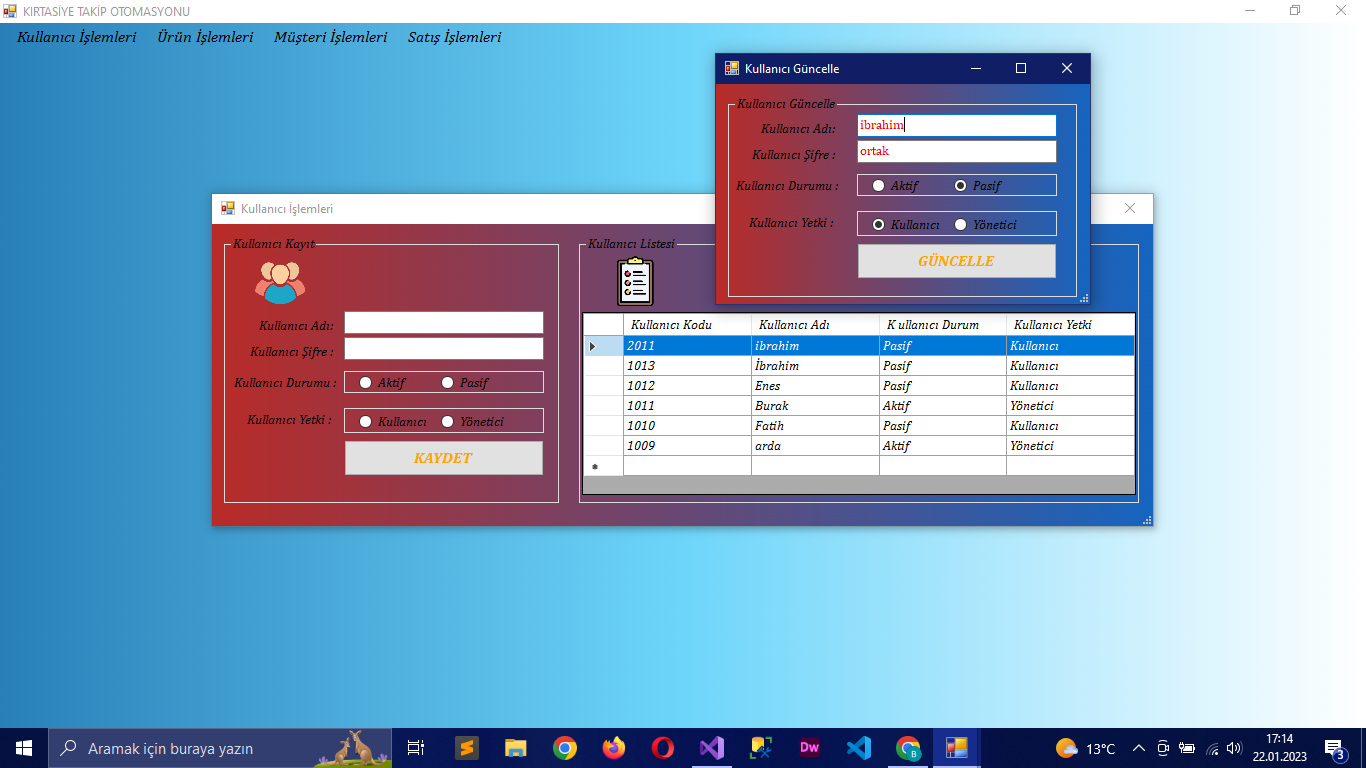Open the Müşteri İşlemleri menu
Image resolution: width=1366 pixels, height=768 pixels.
(331, 37)
